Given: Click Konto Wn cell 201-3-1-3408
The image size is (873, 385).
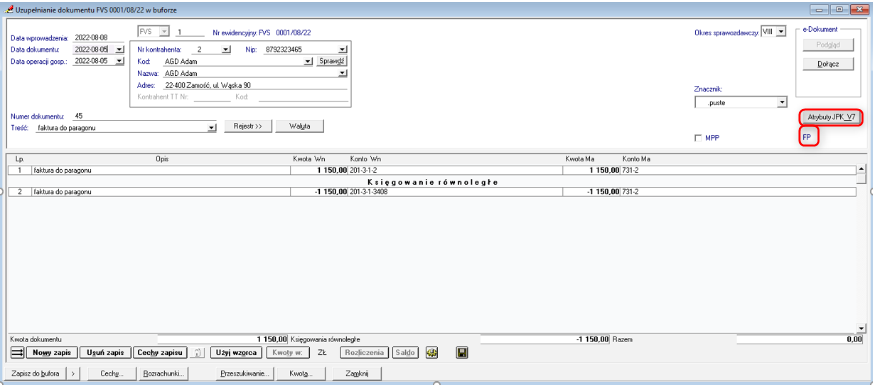Looking at the screenshot, I should click(455, 192).
